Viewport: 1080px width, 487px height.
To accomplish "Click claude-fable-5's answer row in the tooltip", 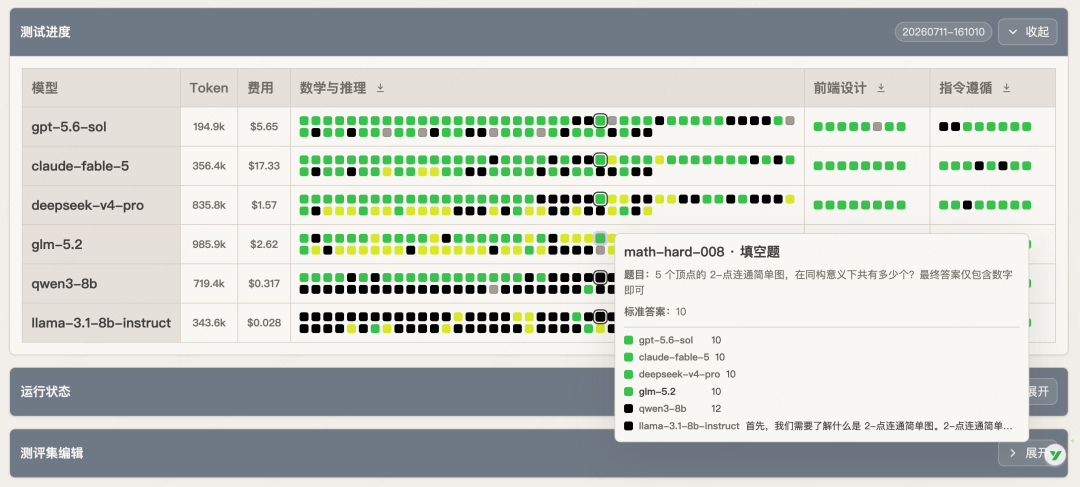I will click(x=821, y=358).
